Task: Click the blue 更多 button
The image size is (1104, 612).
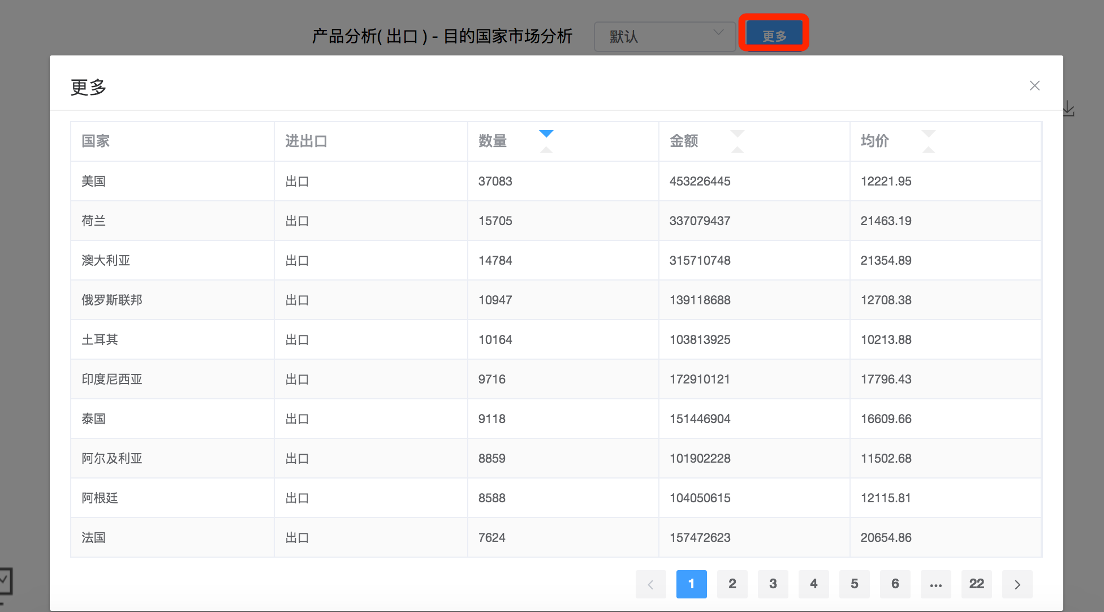Action: pyautogui.click(x=774, y=35)
